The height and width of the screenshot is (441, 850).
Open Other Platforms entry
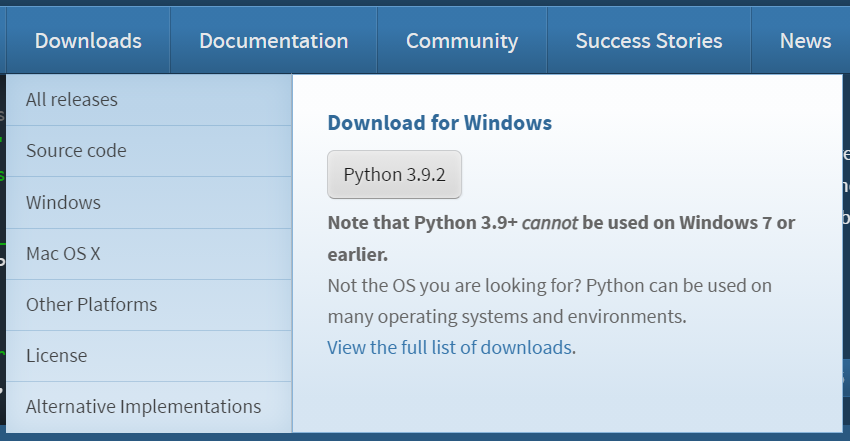(x=149, y=304)
